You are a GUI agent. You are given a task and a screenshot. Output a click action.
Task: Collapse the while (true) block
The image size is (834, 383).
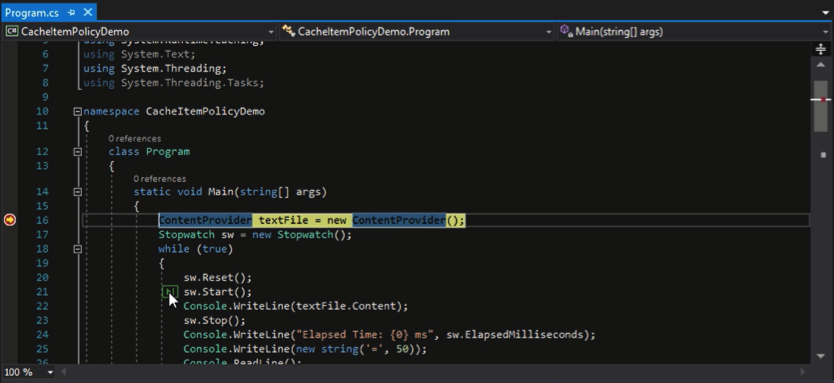click(x=78, y=249)
